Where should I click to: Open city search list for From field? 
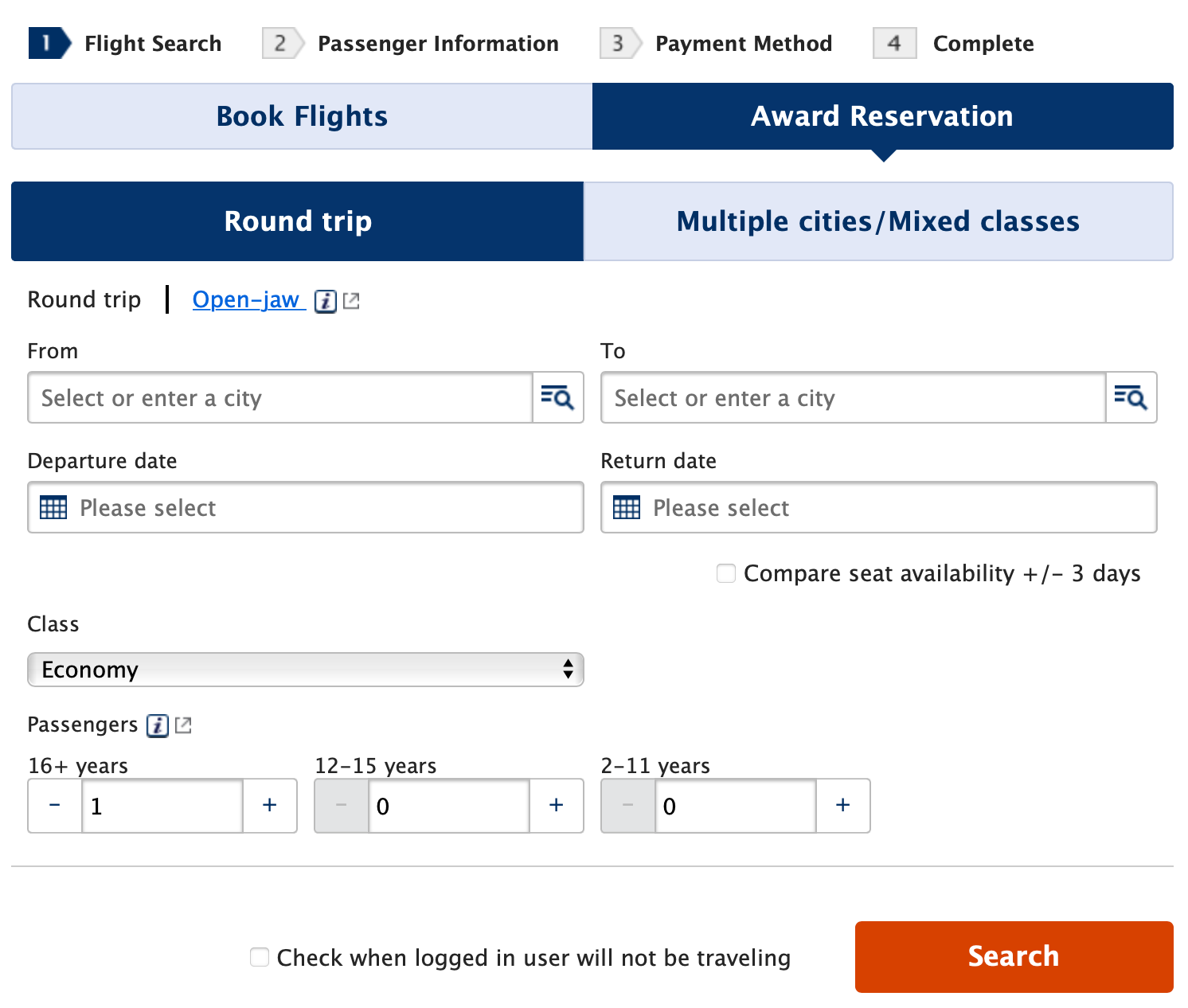(558, 397)
